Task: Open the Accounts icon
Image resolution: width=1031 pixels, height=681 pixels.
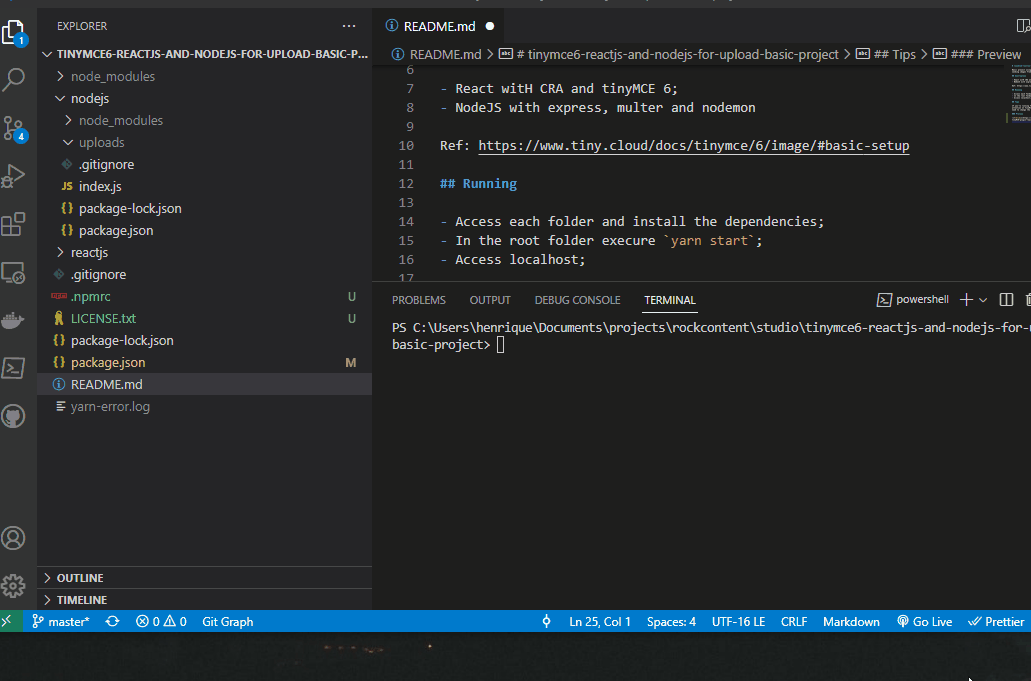Action: 13,538
